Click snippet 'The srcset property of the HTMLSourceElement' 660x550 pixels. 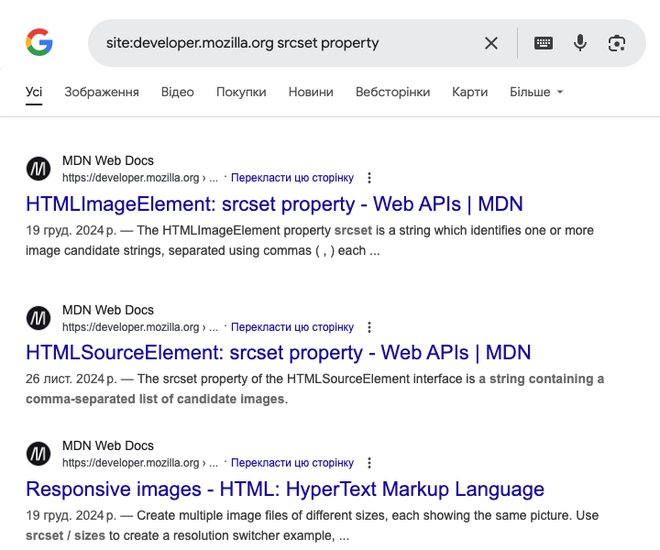pyautogui.click(x=315, y=389)
